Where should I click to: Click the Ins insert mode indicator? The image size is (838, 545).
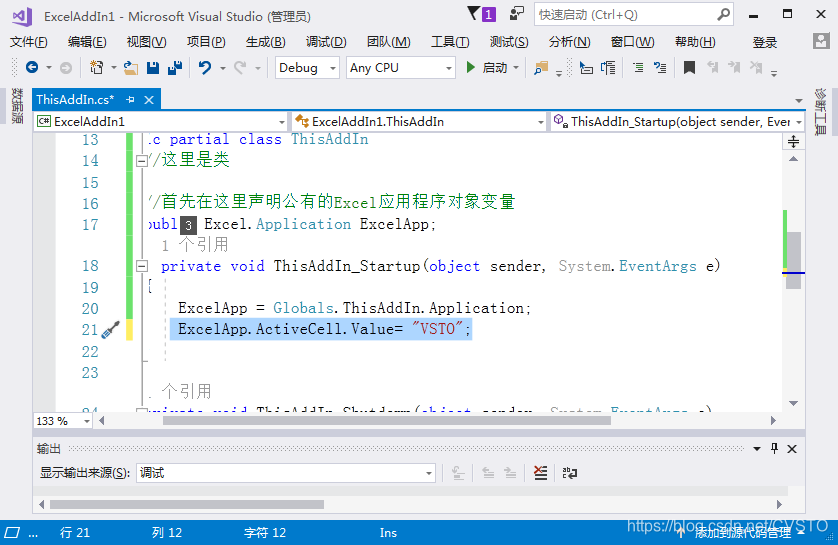388,533
